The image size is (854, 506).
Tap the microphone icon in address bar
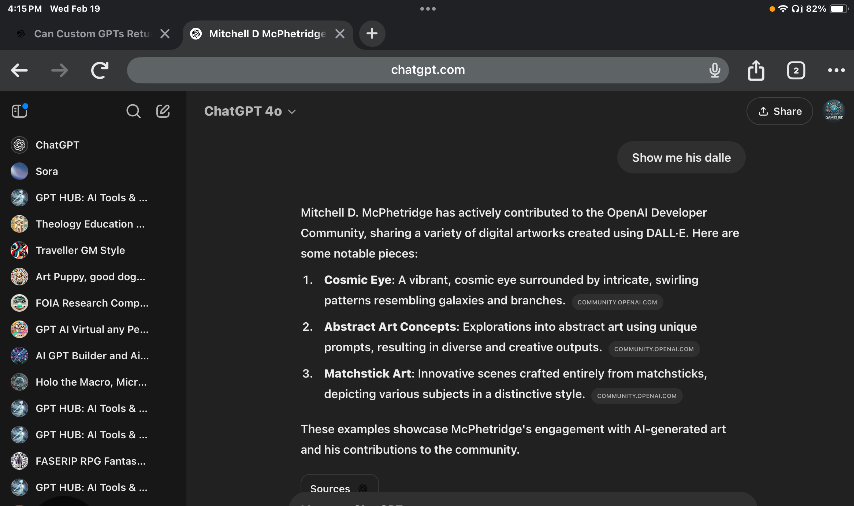point(715,70)
